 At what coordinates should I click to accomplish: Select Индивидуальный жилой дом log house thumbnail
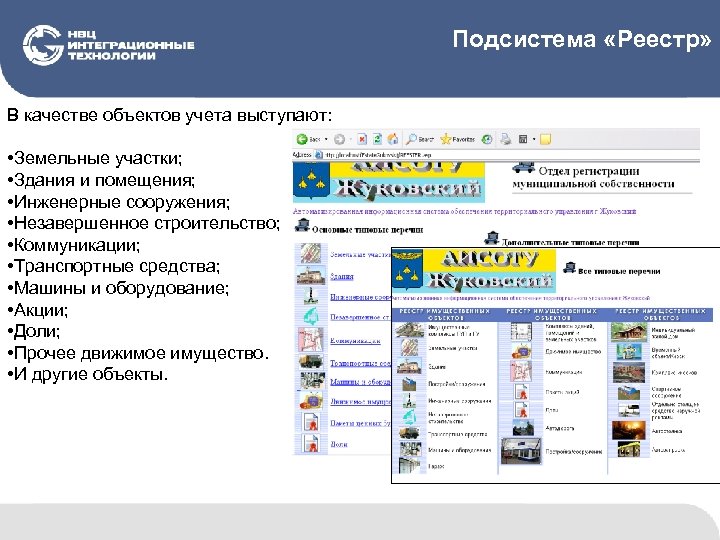[629, 332]
